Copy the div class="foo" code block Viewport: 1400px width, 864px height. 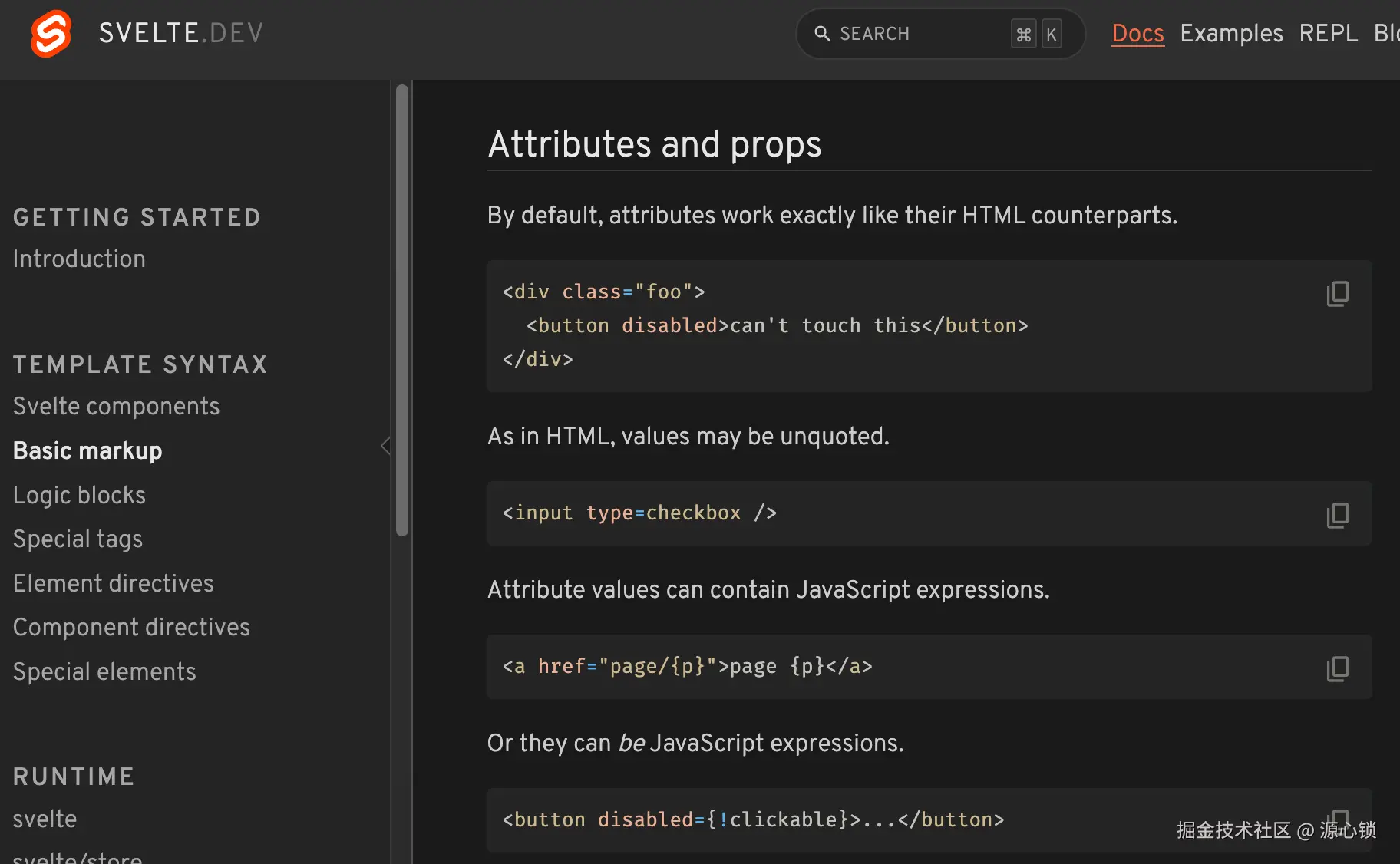pyautogui.click(x=1337, y=293)
